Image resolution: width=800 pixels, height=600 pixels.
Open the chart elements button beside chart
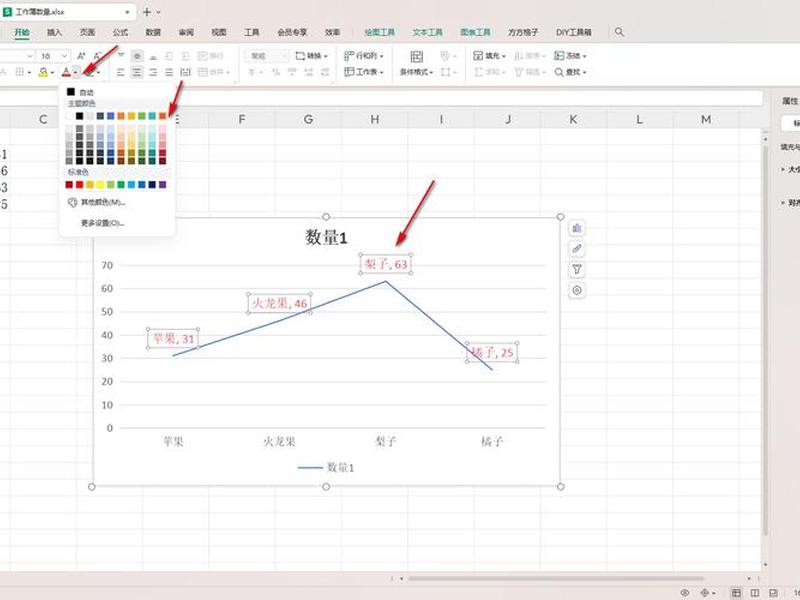point(577,228)
